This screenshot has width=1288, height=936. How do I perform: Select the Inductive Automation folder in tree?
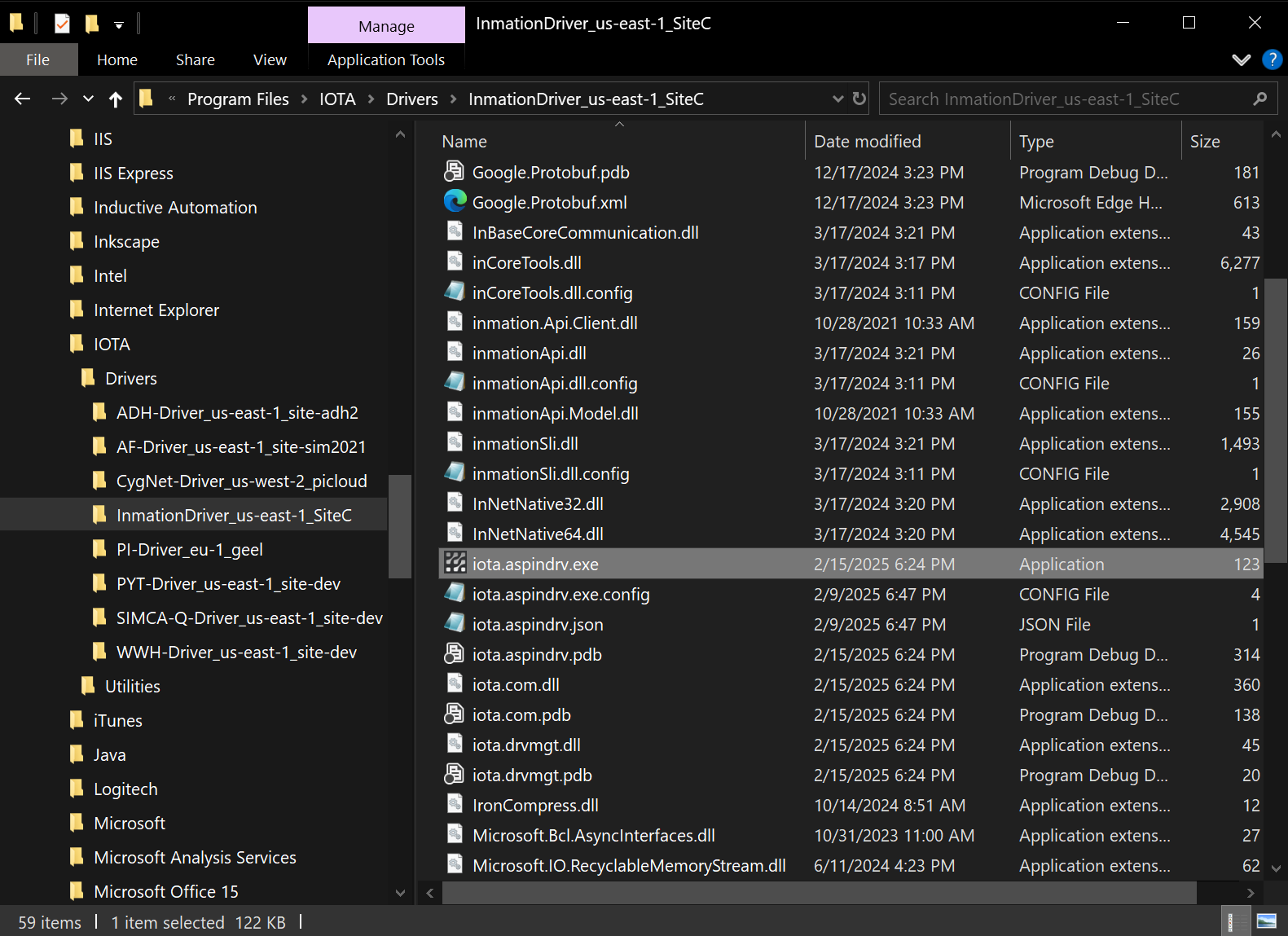pyautogui.click(x=175, y=207)
